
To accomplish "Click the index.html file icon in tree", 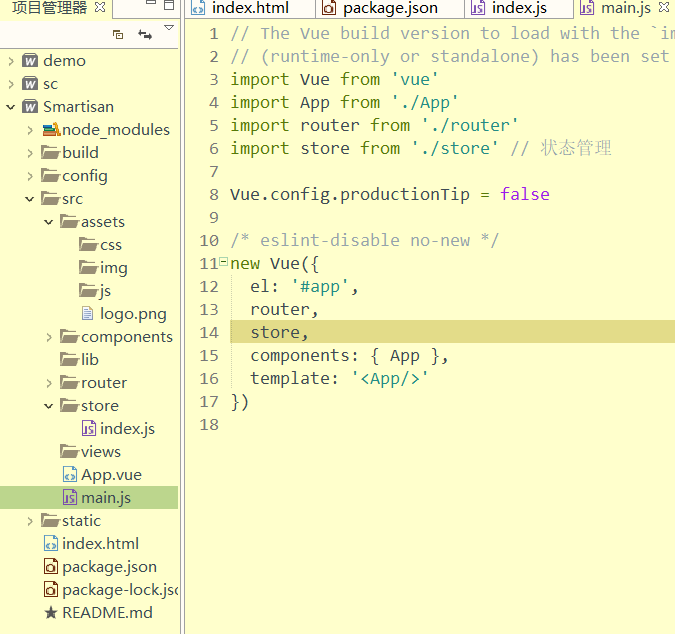I will (51, 544).
